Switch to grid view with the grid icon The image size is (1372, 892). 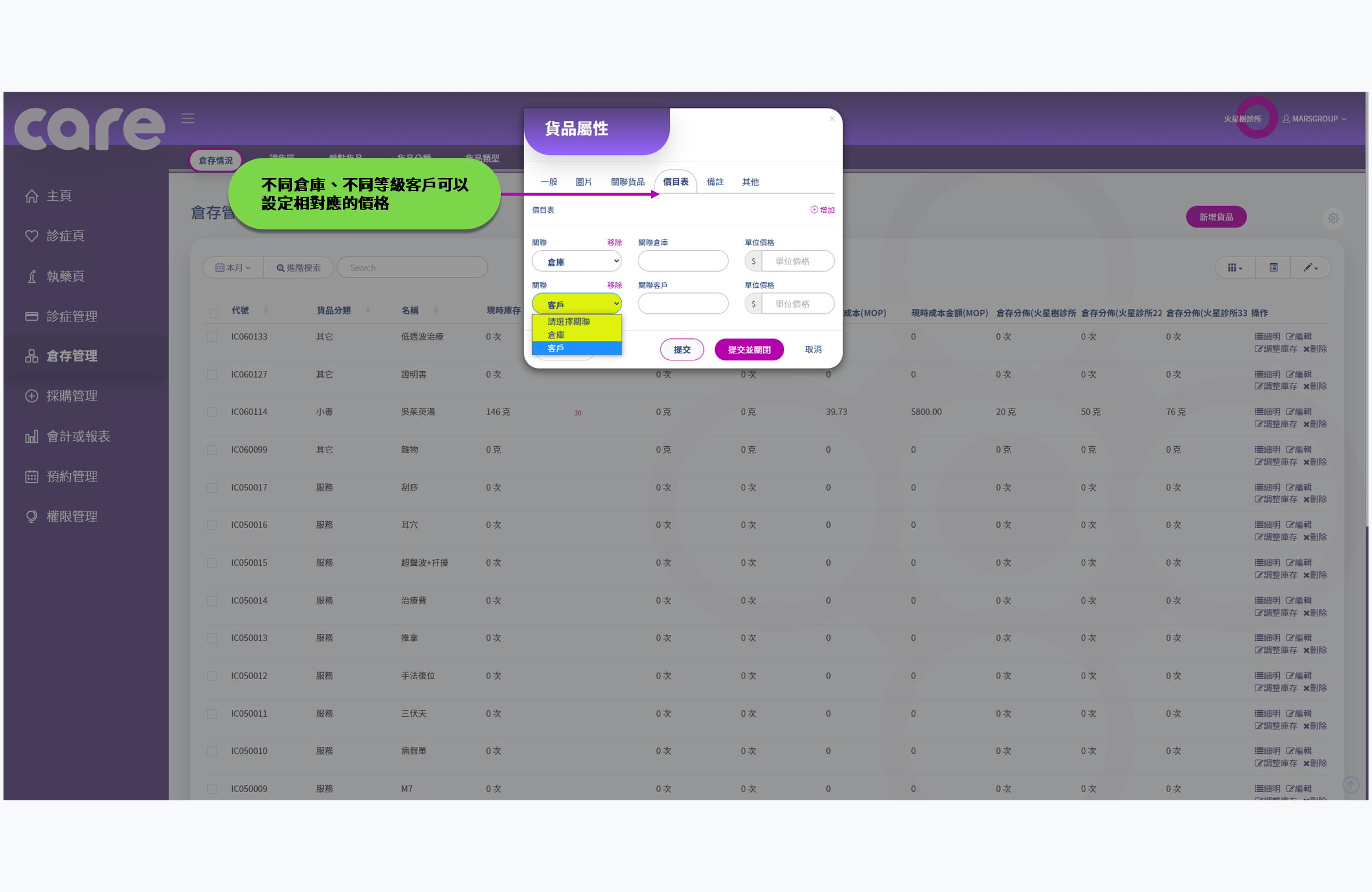click(1233, 267)
